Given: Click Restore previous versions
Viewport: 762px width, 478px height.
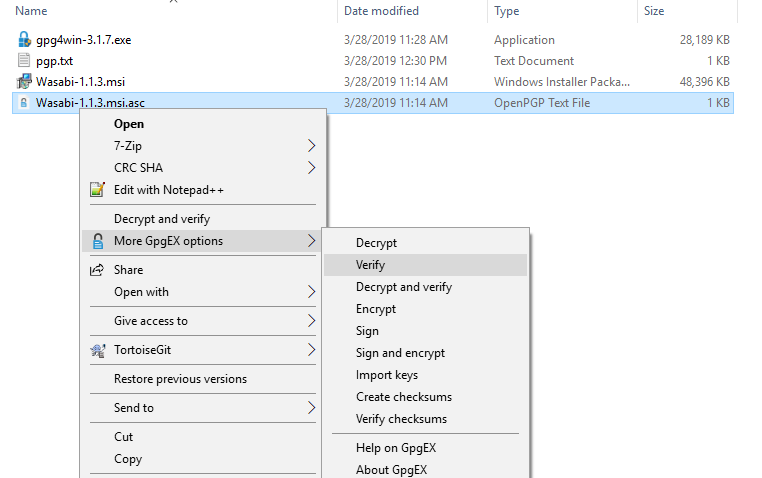Looking at the screenshot, I should point(180,379).
